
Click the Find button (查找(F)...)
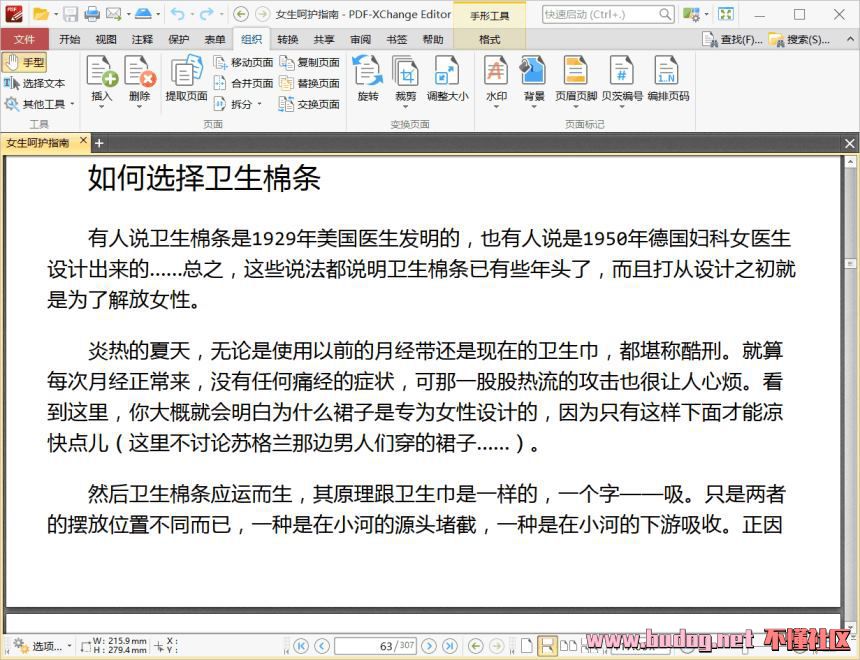coord(734,40)
